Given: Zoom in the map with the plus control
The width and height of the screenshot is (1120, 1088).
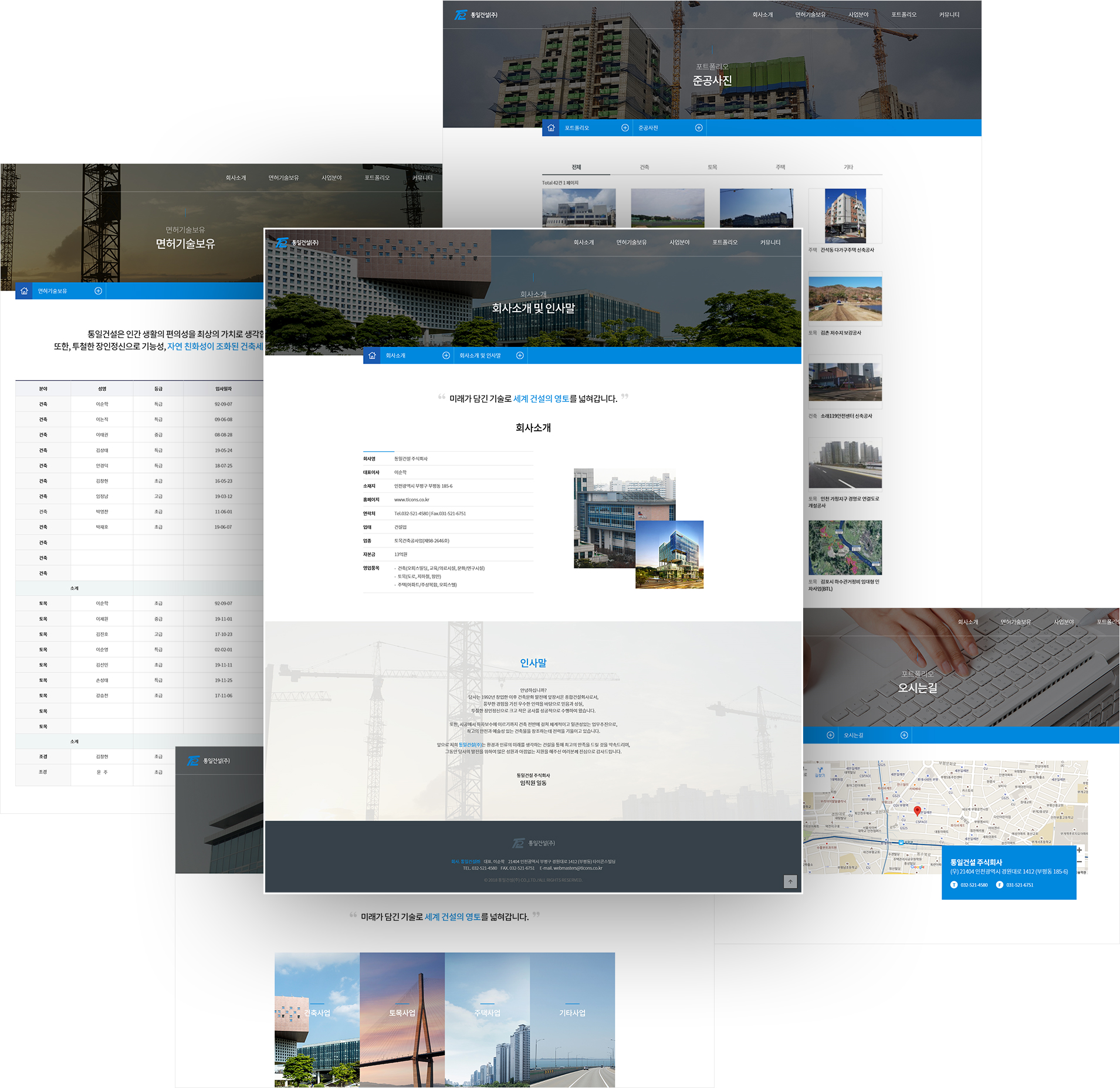Looking at the screenshot, I should (1079, 850).
